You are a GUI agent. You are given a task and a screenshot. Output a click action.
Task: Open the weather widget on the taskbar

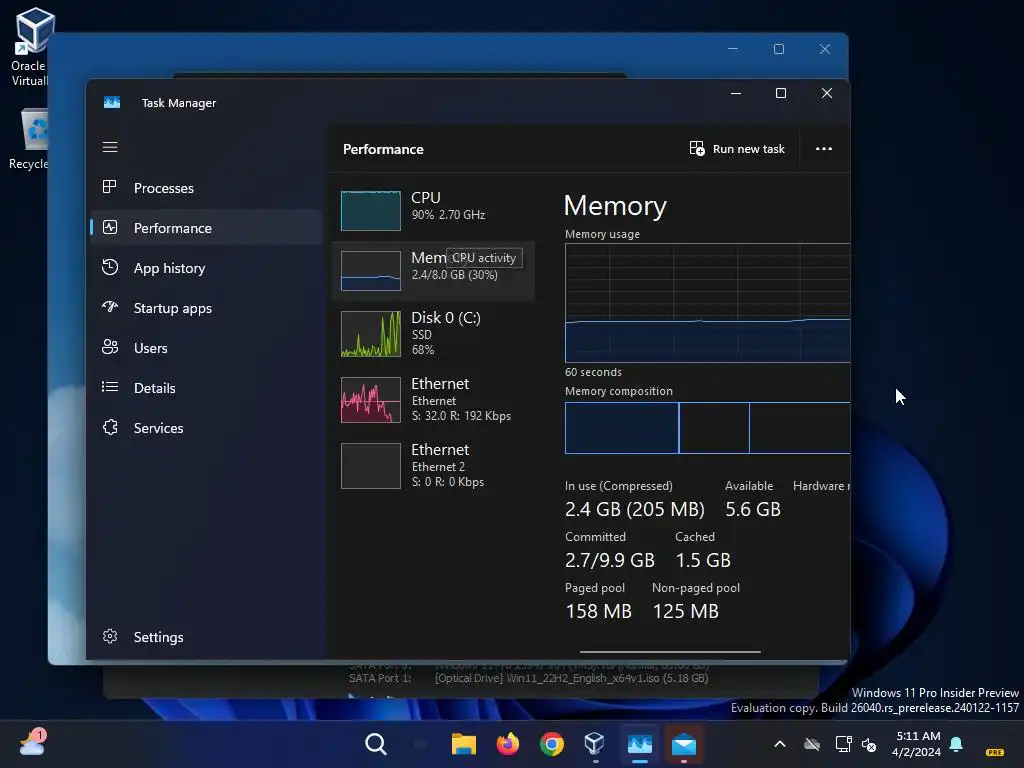point(33,743)
